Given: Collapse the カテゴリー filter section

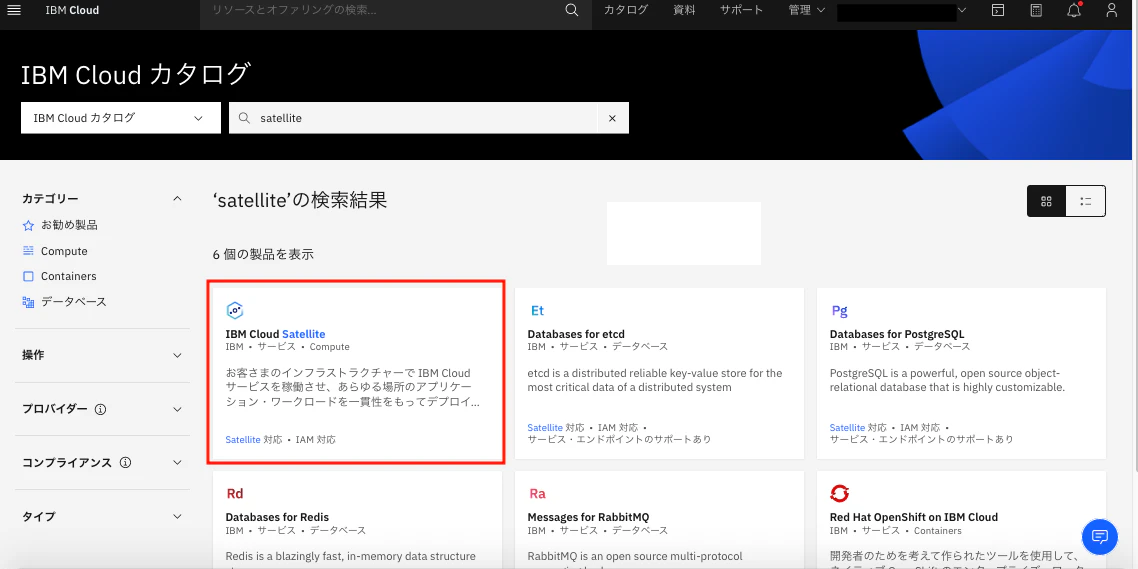Looking at the screenshot, I should (x=177, y=198).
